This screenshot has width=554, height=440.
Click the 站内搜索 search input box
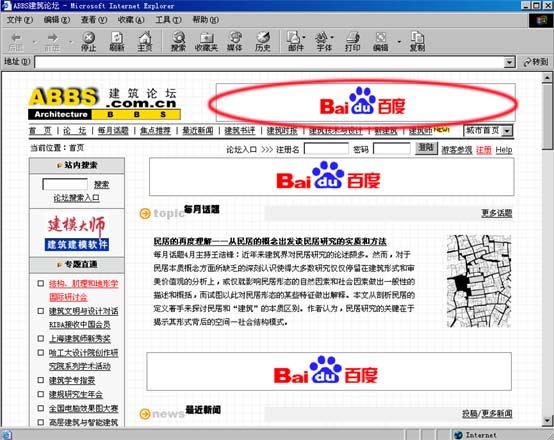point(65,184)
